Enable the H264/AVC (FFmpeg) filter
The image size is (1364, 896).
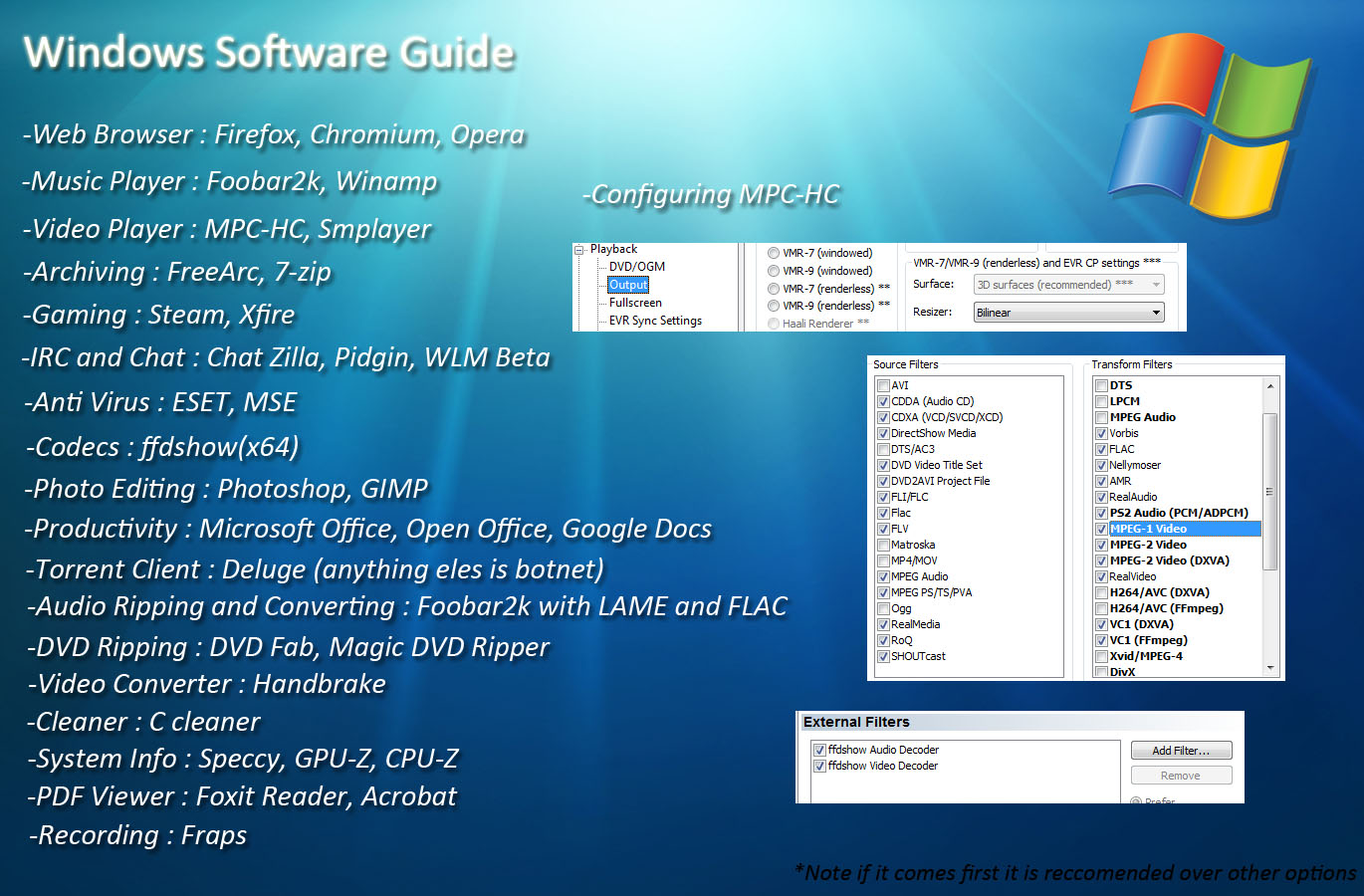[1101, 609]
